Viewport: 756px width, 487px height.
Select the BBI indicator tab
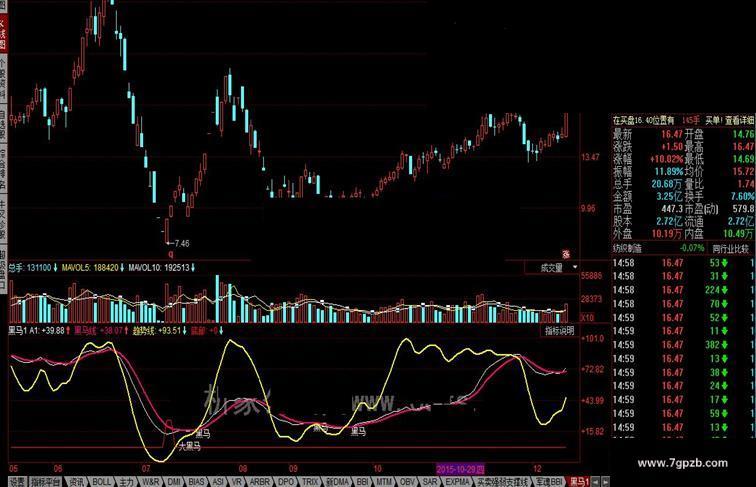[x=363, y=481]
